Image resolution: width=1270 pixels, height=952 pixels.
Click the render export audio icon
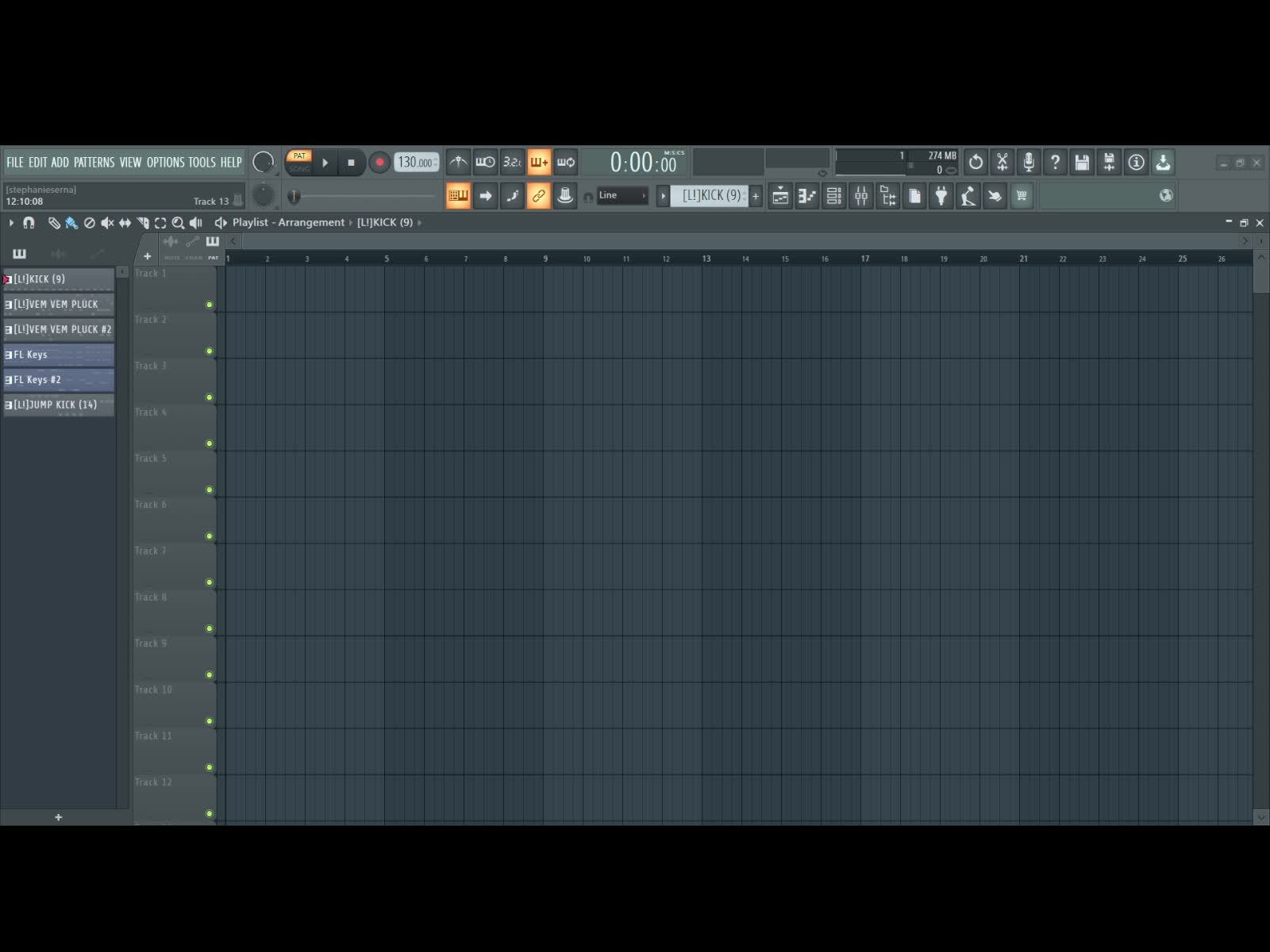(x=1110, y=163)
